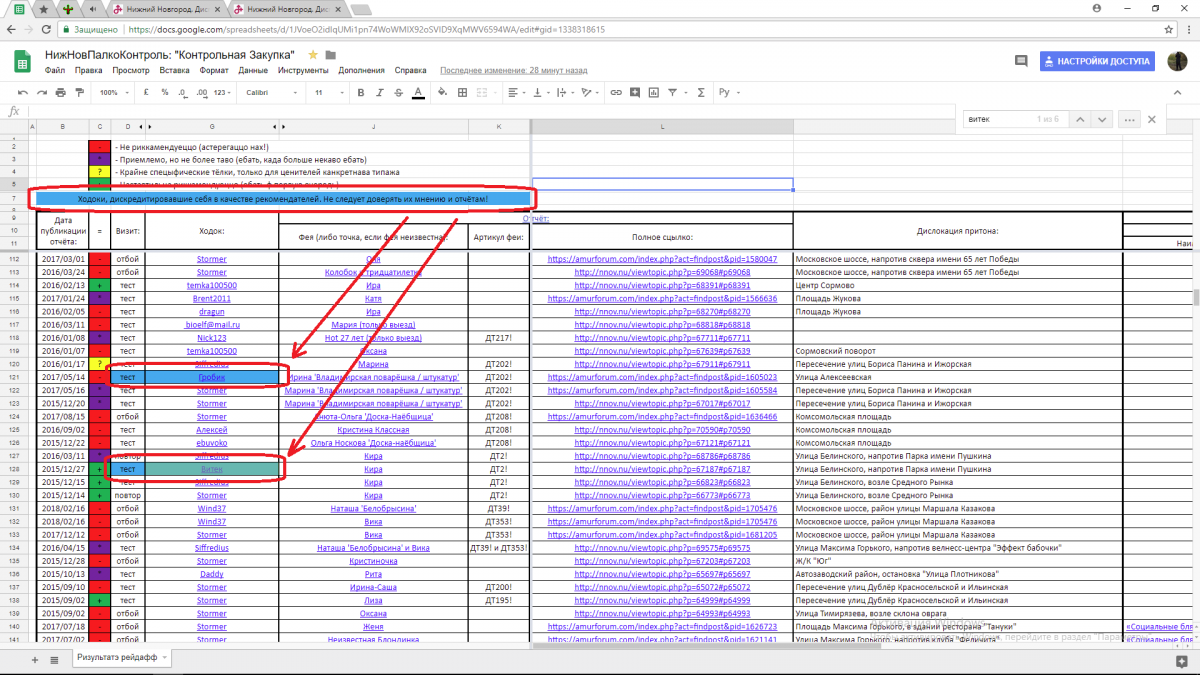Open the cell borders tool
This screenshot has height=675, width=1200.
(464, 92)
